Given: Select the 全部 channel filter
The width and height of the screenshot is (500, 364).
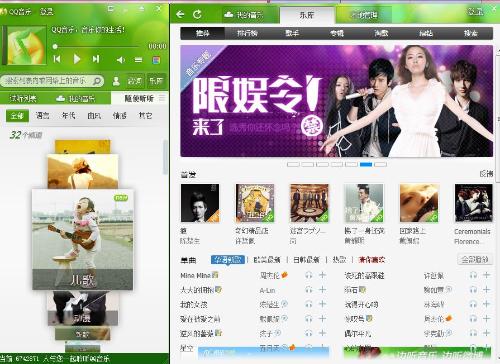Looking at the screenshot, I should coord(17,116).
